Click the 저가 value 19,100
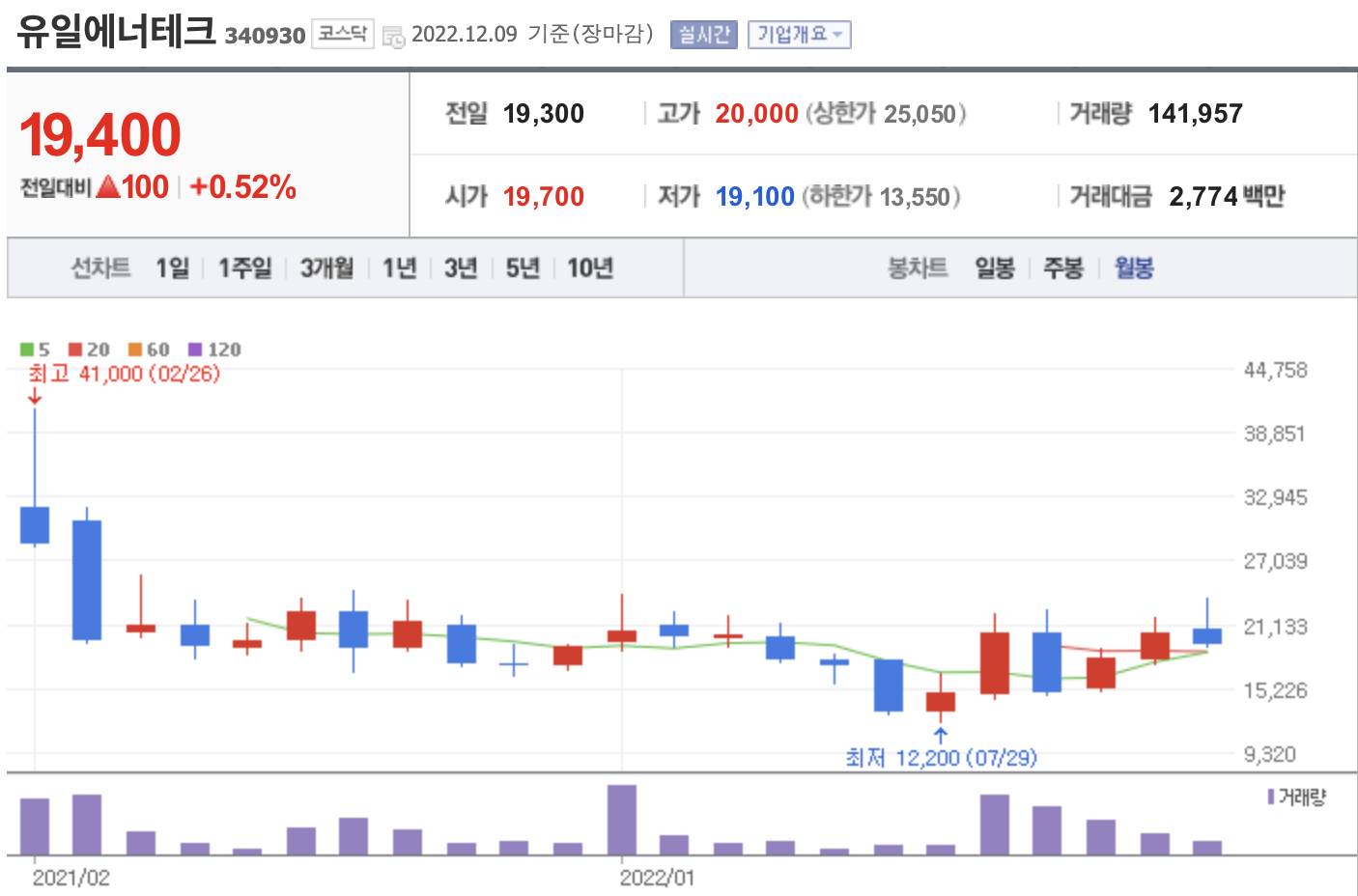Viewport: 1358px width, 896px height. click(755, 197)
